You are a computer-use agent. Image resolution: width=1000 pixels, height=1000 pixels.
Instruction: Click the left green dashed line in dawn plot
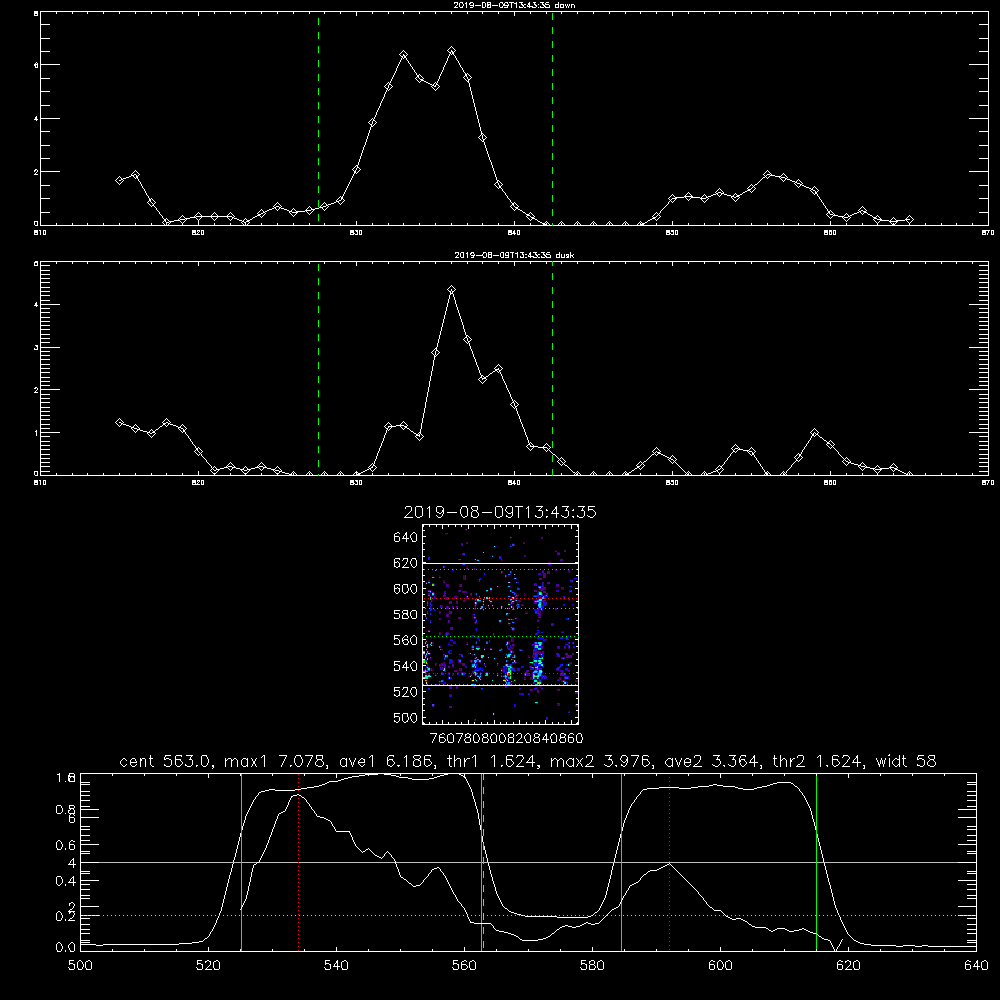(318, 119)
